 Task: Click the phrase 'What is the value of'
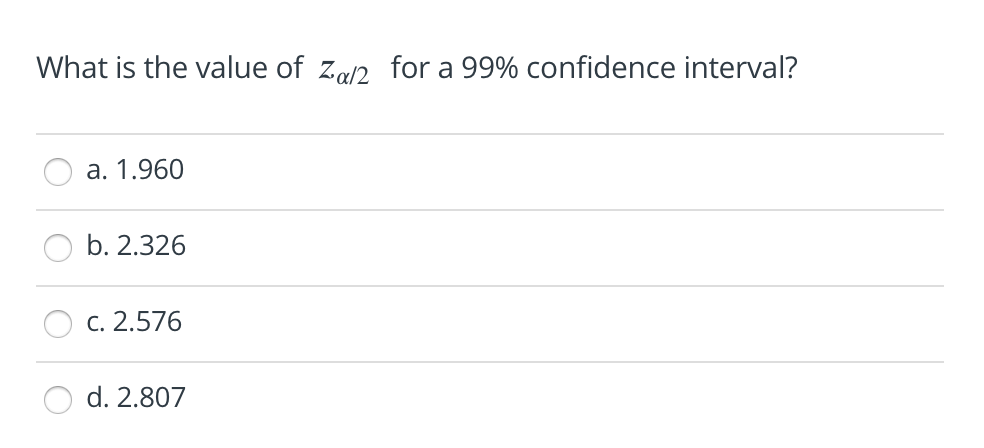169,67
